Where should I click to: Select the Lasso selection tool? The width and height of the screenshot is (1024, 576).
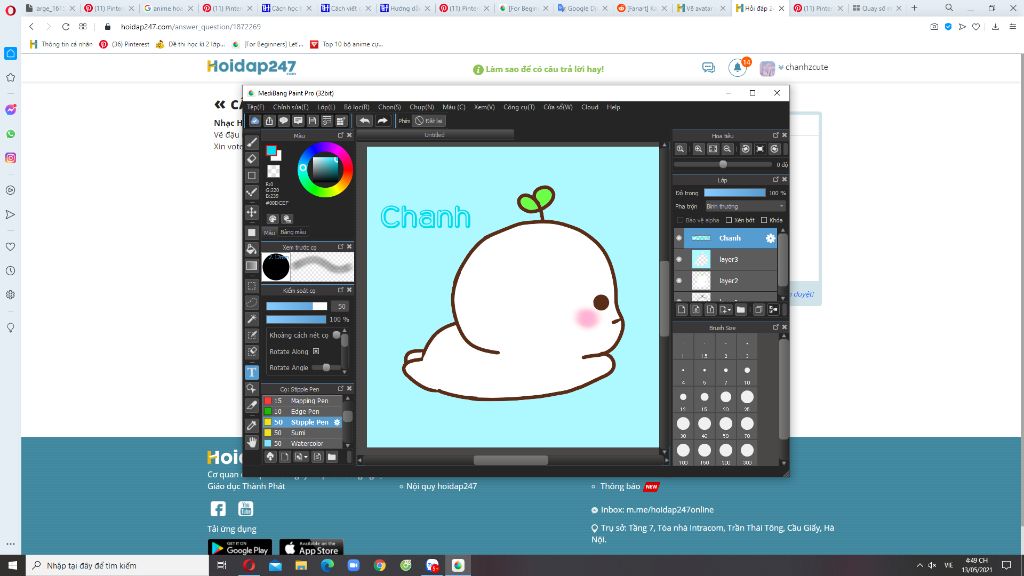[x=252, y=302]
